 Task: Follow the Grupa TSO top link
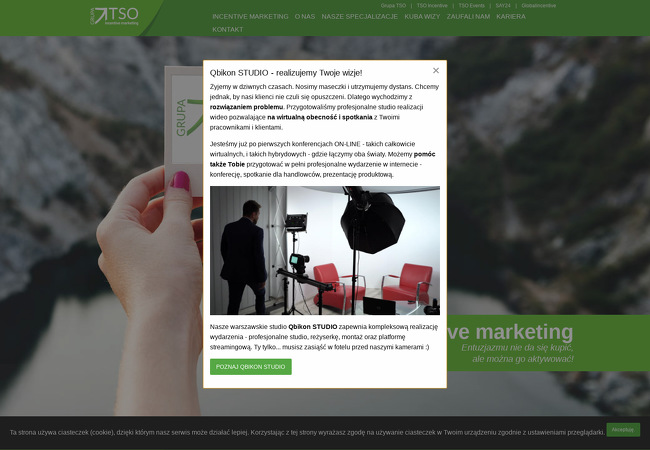[x=393, y=6]
